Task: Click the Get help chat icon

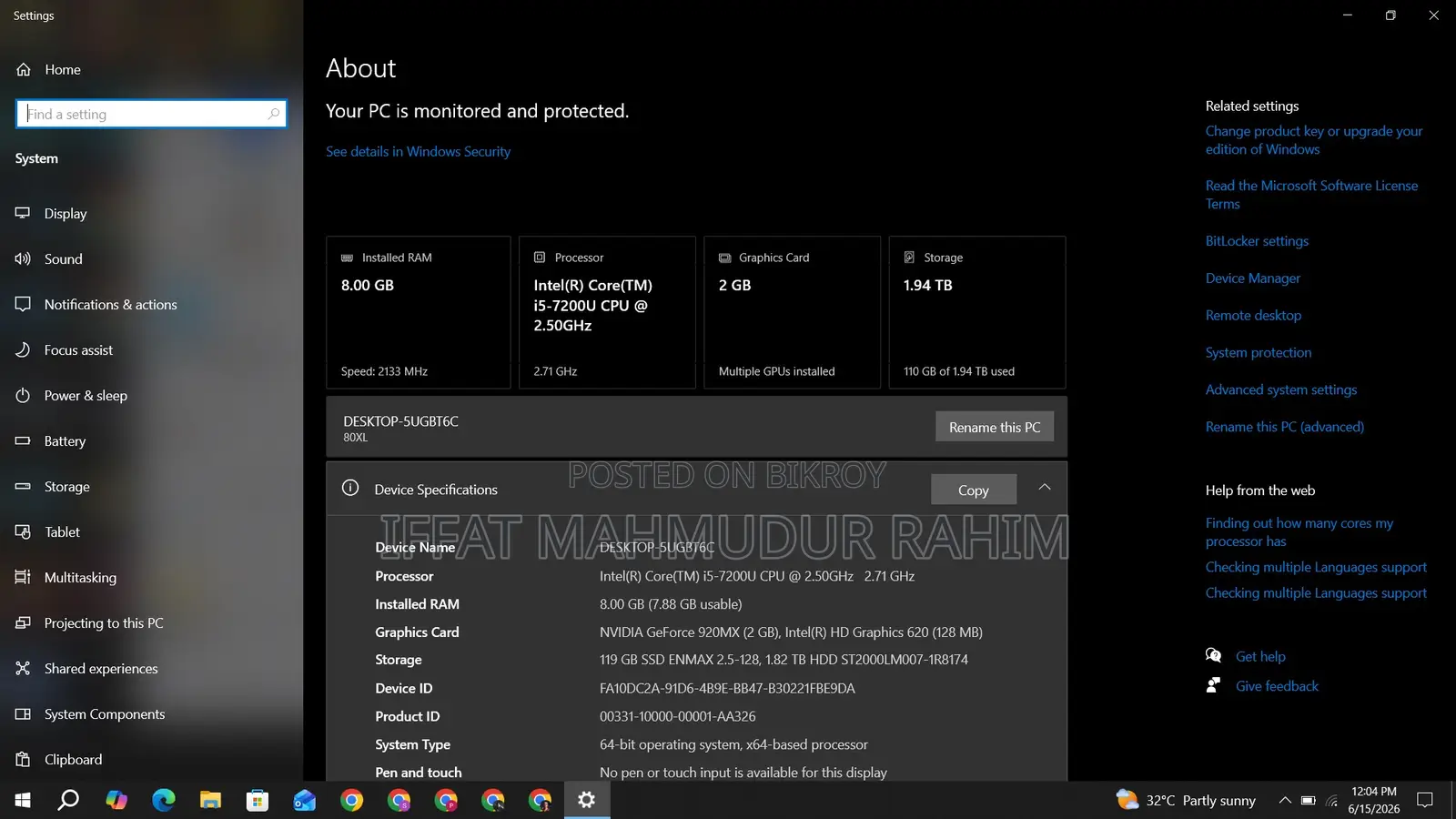Action: point(1213,655)
